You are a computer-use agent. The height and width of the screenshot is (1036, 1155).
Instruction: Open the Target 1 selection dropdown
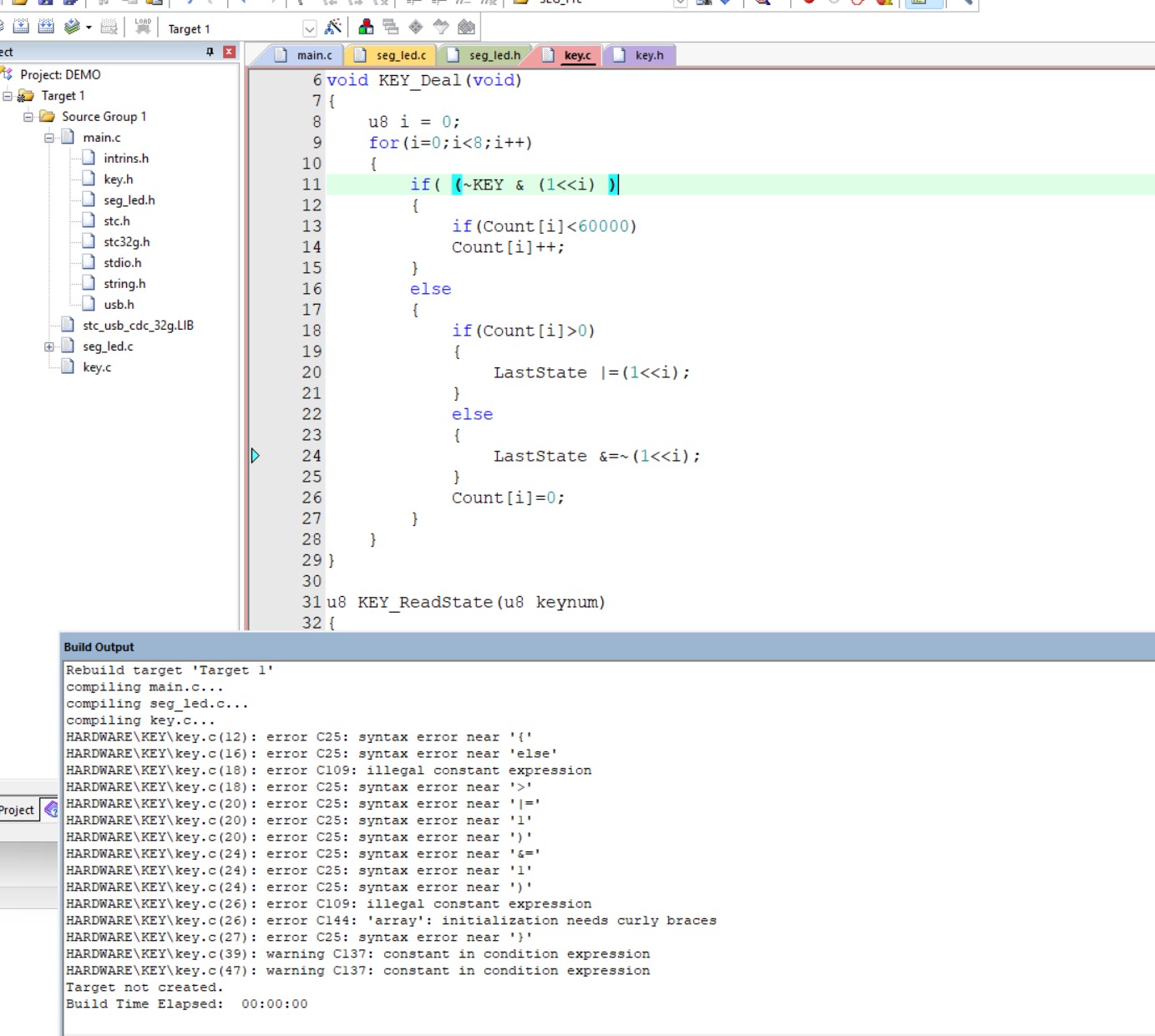tap(310, 28)
